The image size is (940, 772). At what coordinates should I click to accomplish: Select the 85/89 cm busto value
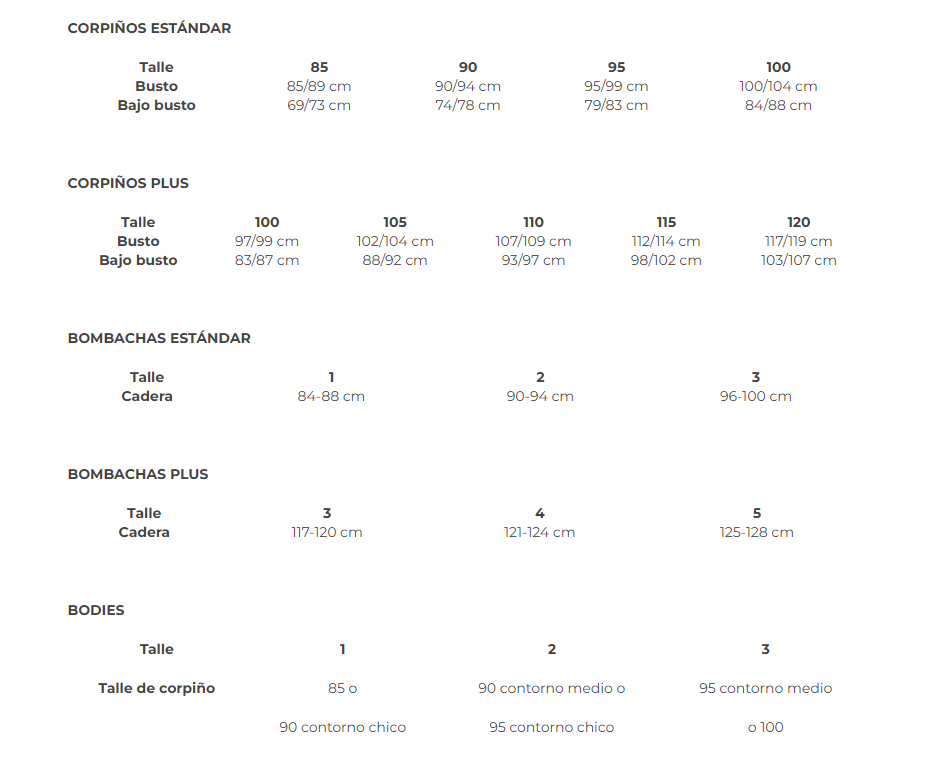(x=319, y=86)
